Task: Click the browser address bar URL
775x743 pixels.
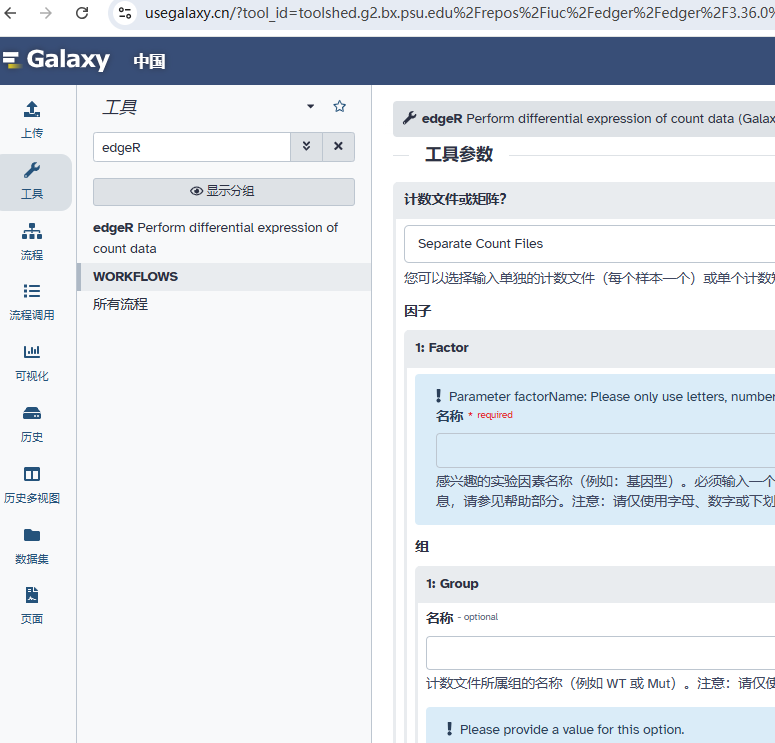Action: point(459,13)
